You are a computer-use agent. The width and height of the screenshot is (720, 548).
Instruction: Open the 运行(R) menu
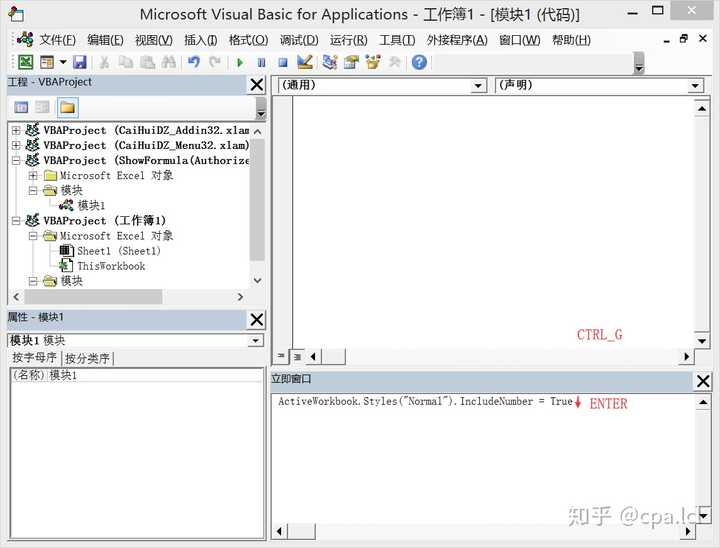click(x=349, y=40)
